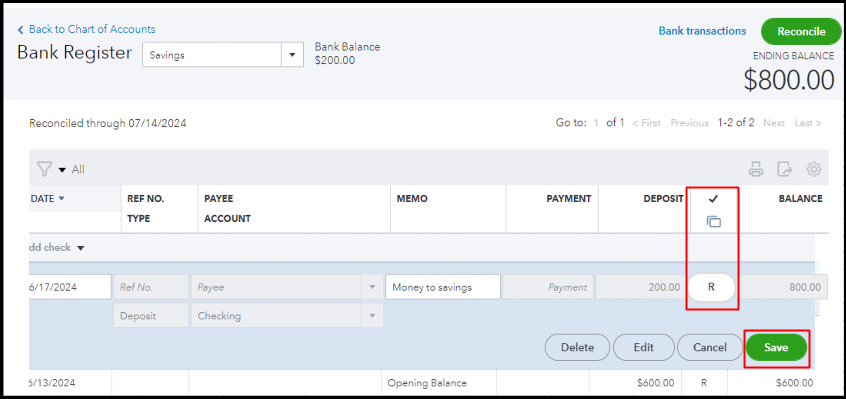Image resolution: width=846 pixels, height=399 pixels.
Task: Click the Next page link
Action: coord(774,123)
